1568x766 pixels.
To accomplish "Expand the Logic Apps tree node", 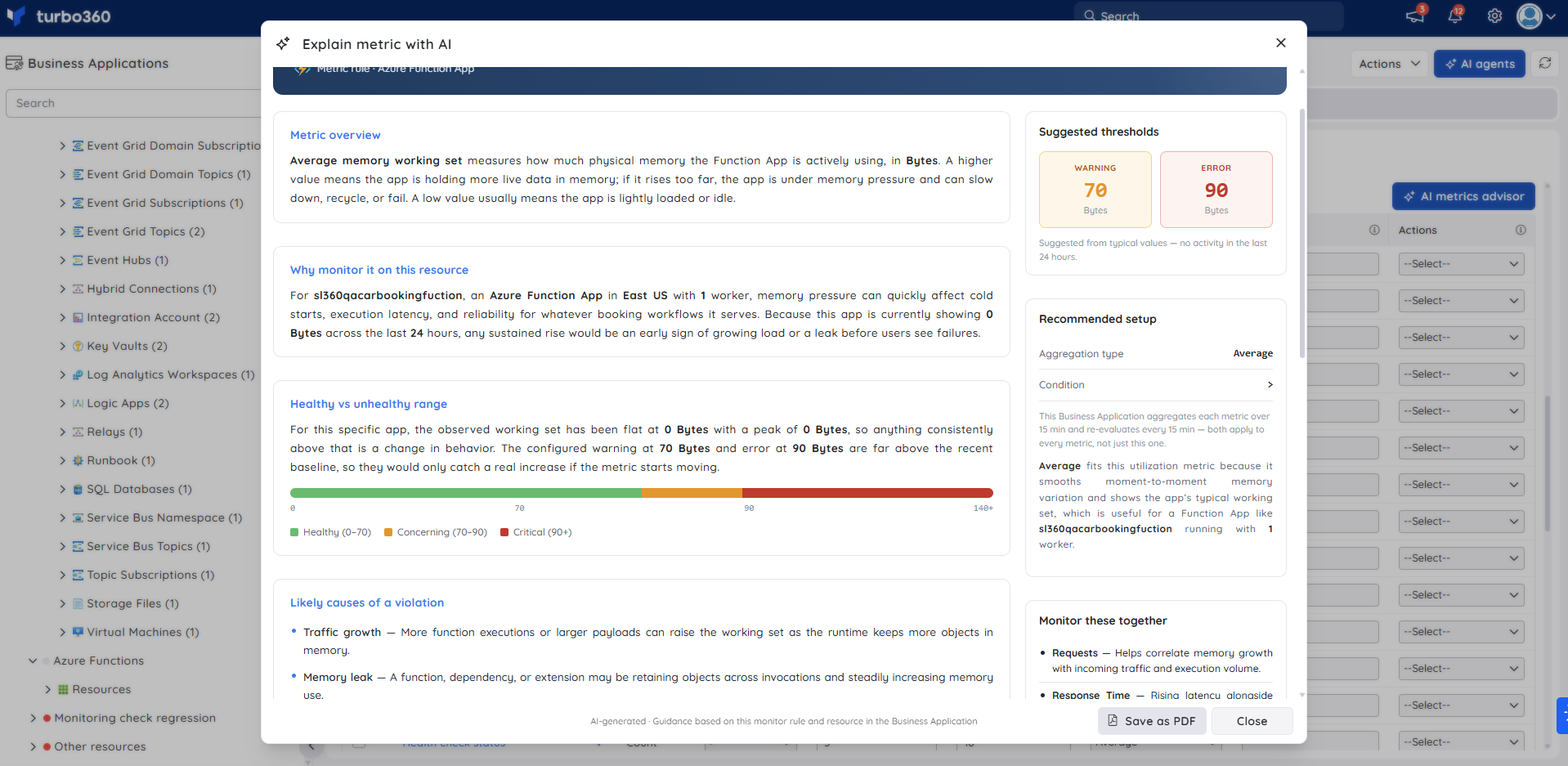I will click(63, 403).
